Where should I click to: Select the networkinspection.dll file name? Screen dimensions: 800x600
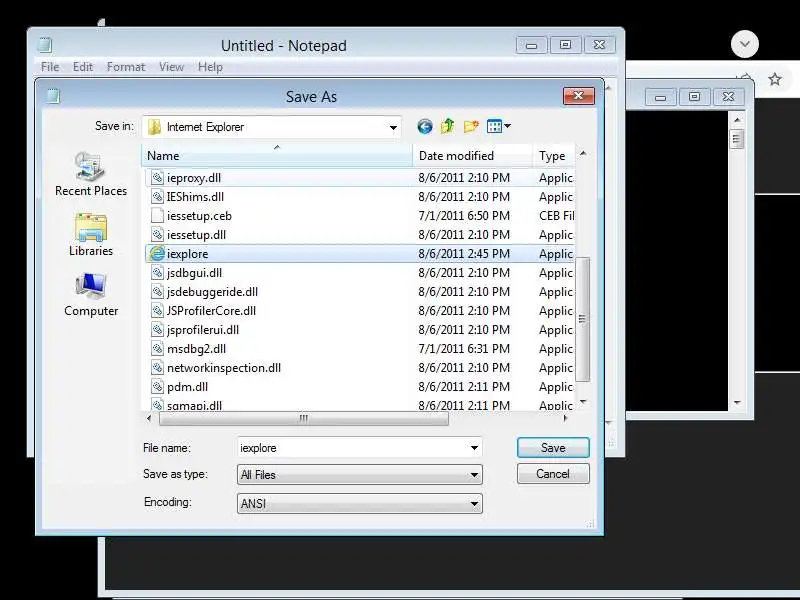click(223, 367)
